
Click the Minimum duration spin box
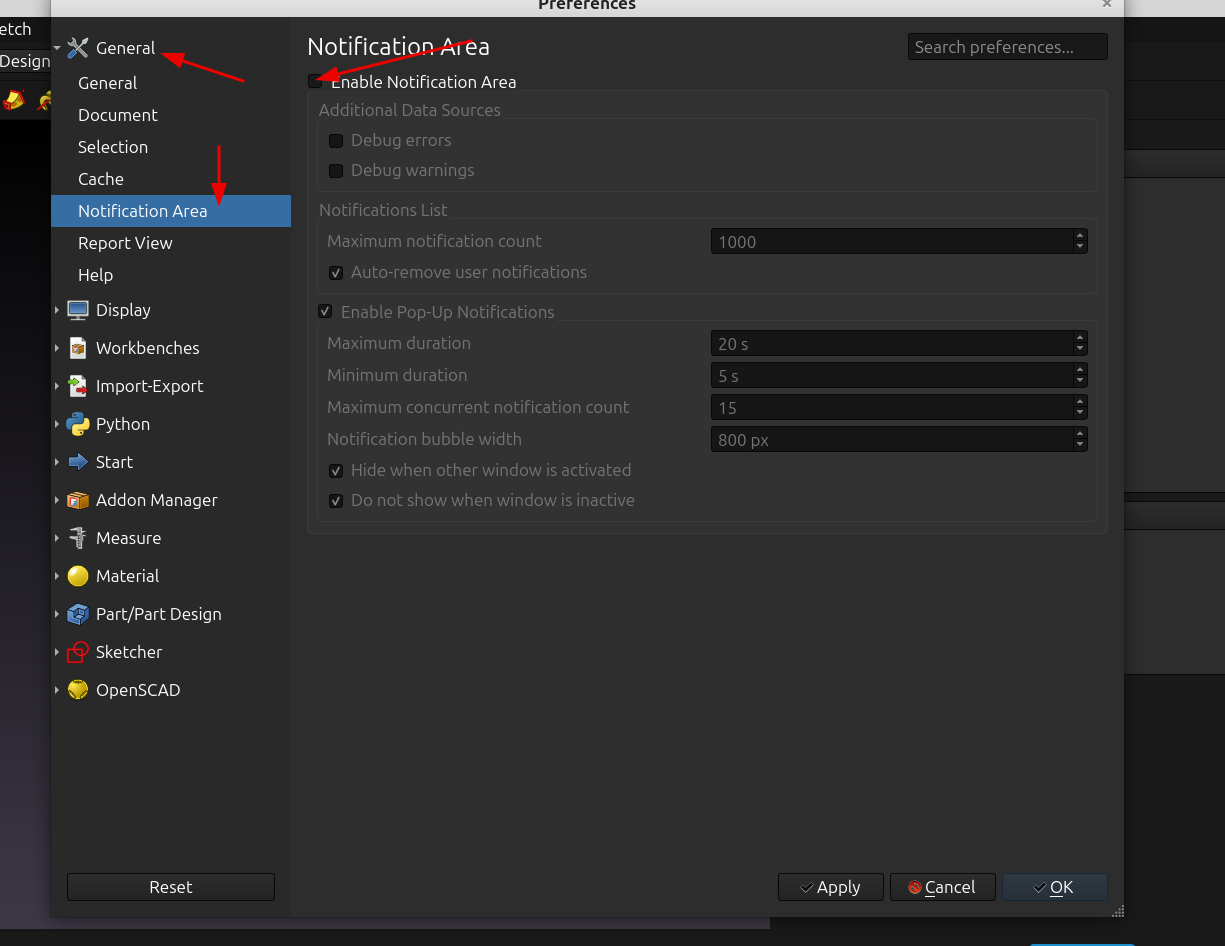[899, 375]
